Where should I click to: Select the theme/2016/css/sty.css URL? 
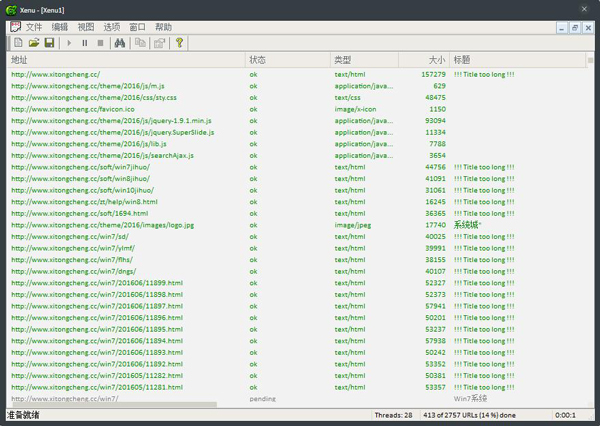tap(94, 98)
